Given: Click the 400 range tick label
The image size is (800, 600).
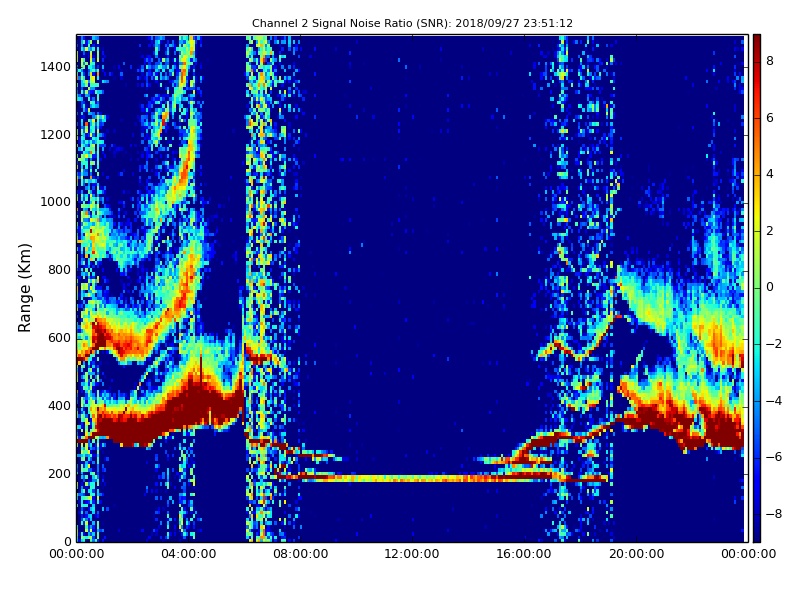Looking at the screenshot, I should pos(59,406).
